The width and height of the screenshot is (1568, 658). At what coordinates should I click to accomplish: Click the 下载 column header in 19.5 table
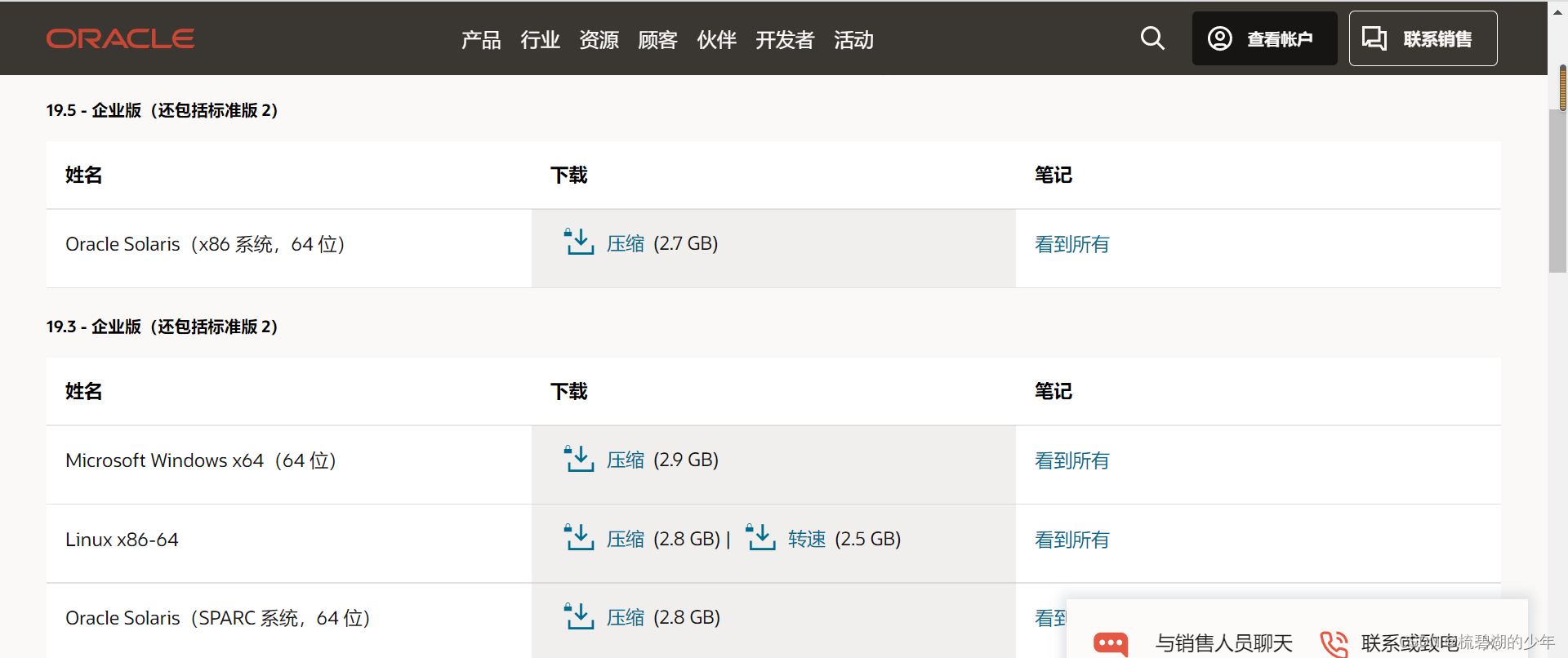[x=569, y=175]
